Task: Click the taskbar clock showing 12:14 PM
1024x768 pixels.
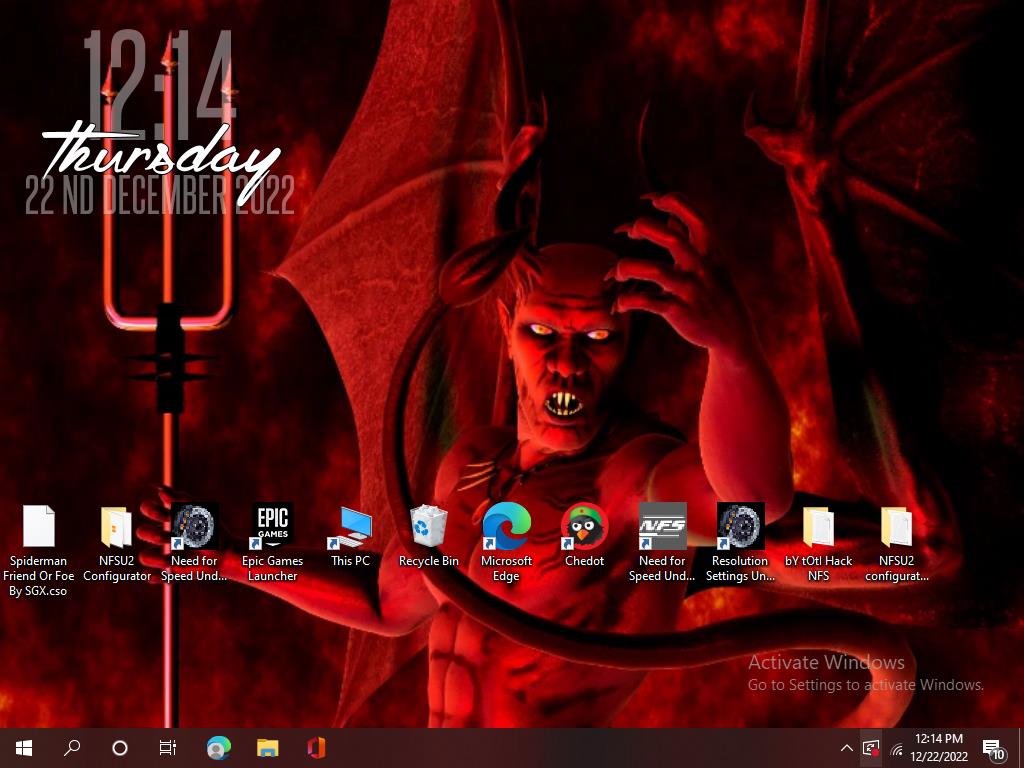Action: (937, 748)
